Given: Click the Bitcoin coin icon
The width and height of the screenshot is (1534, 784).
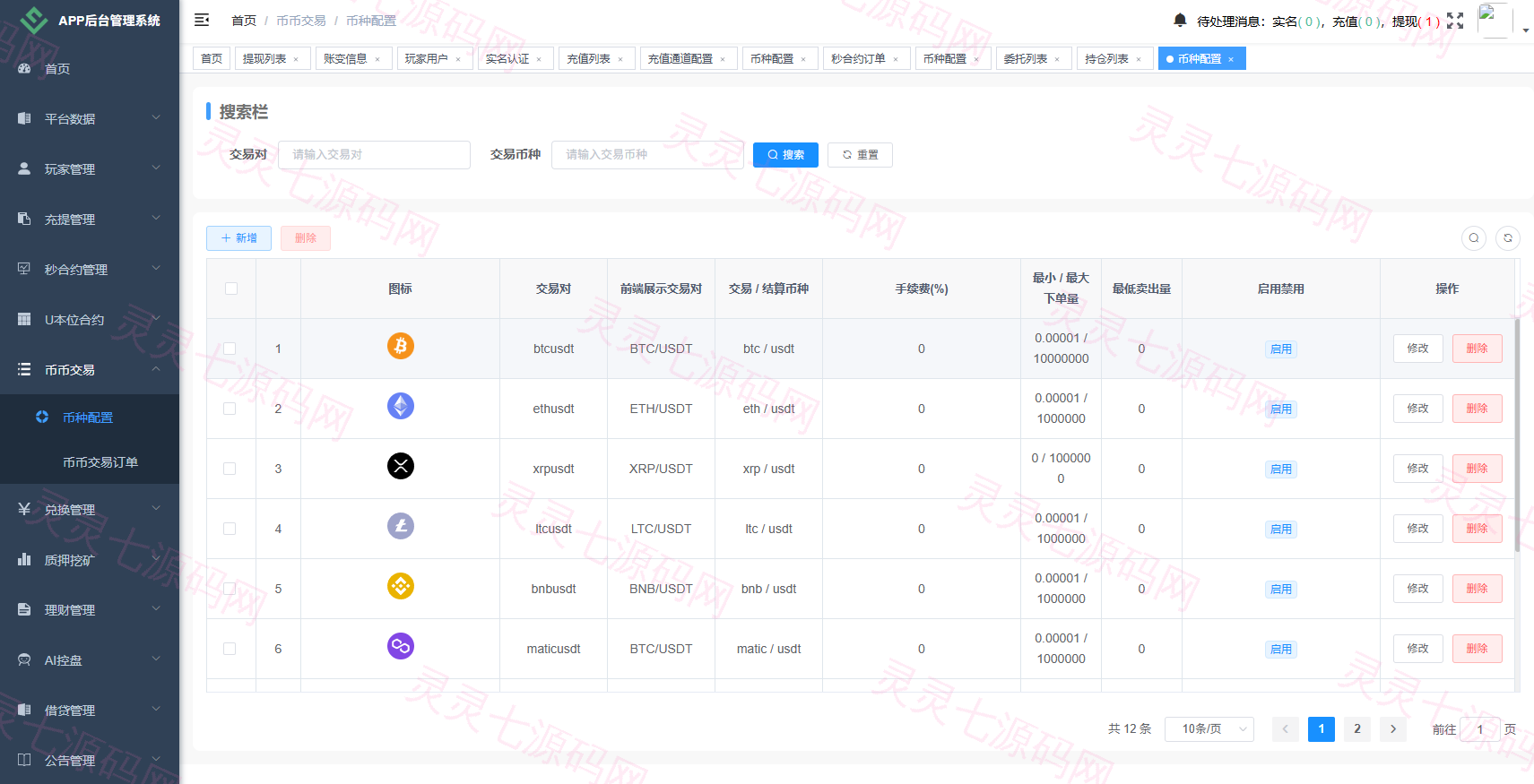Looking at the screenshot, I should pos(401,346).
